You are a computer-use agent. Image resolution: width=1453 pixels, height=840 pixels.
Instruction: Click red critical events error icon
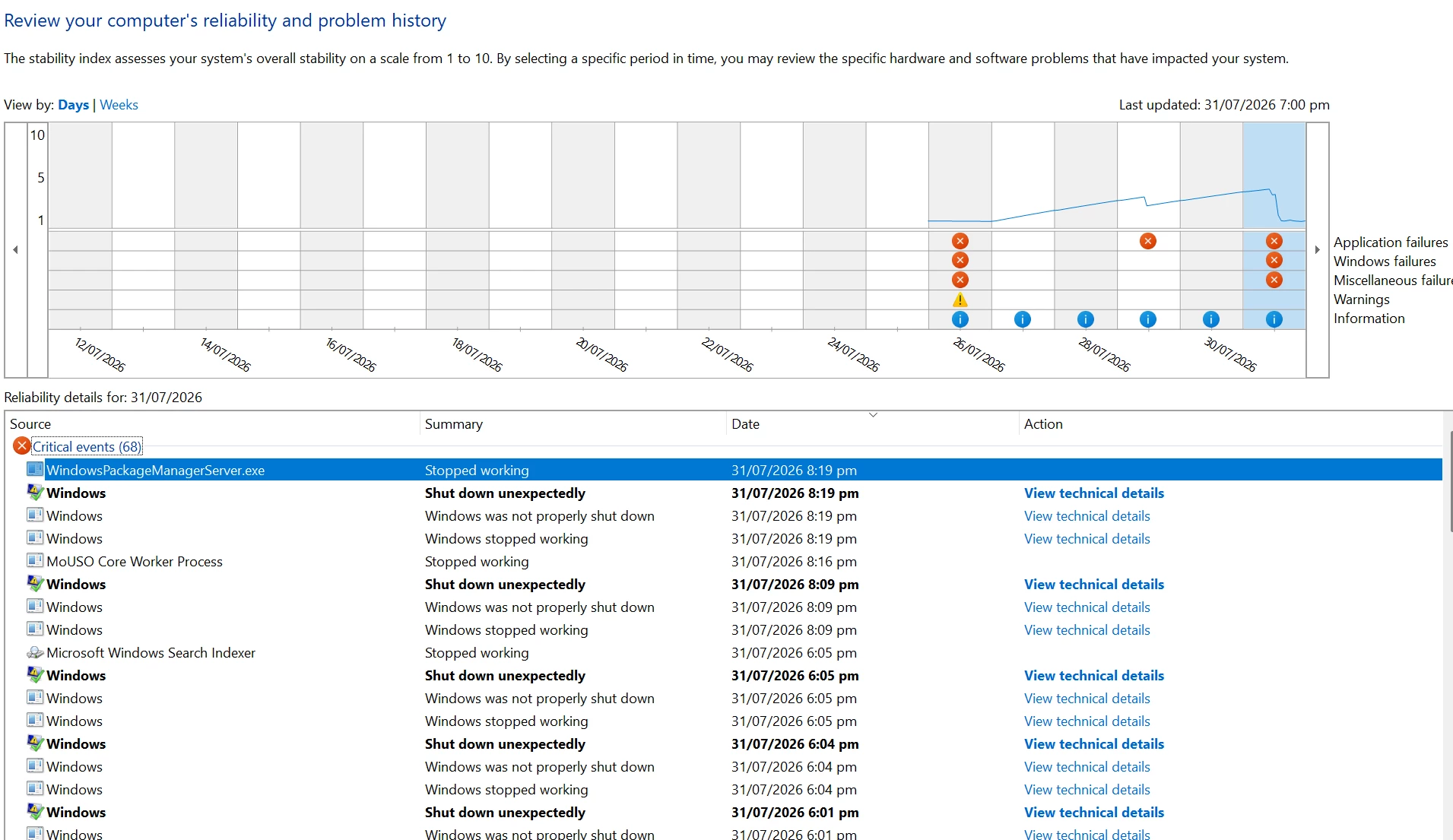(22, 446)
